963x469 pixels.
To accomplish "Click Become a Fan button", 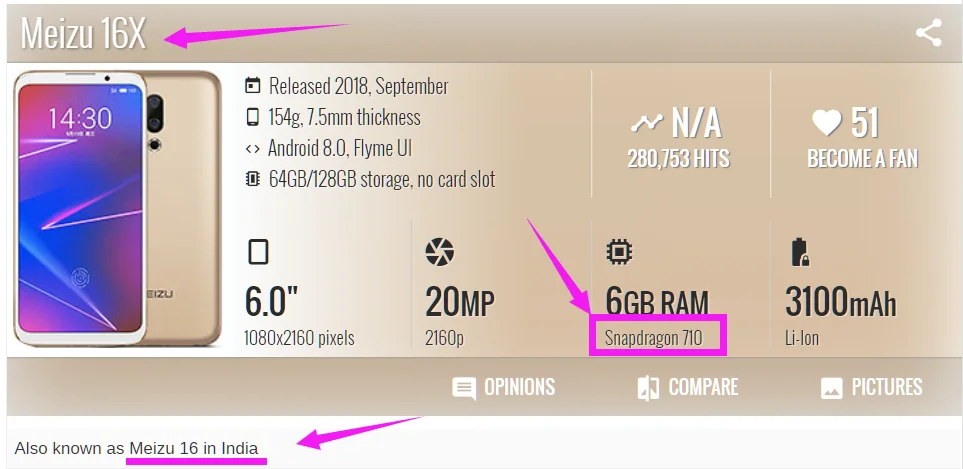I will pos(862,159).
